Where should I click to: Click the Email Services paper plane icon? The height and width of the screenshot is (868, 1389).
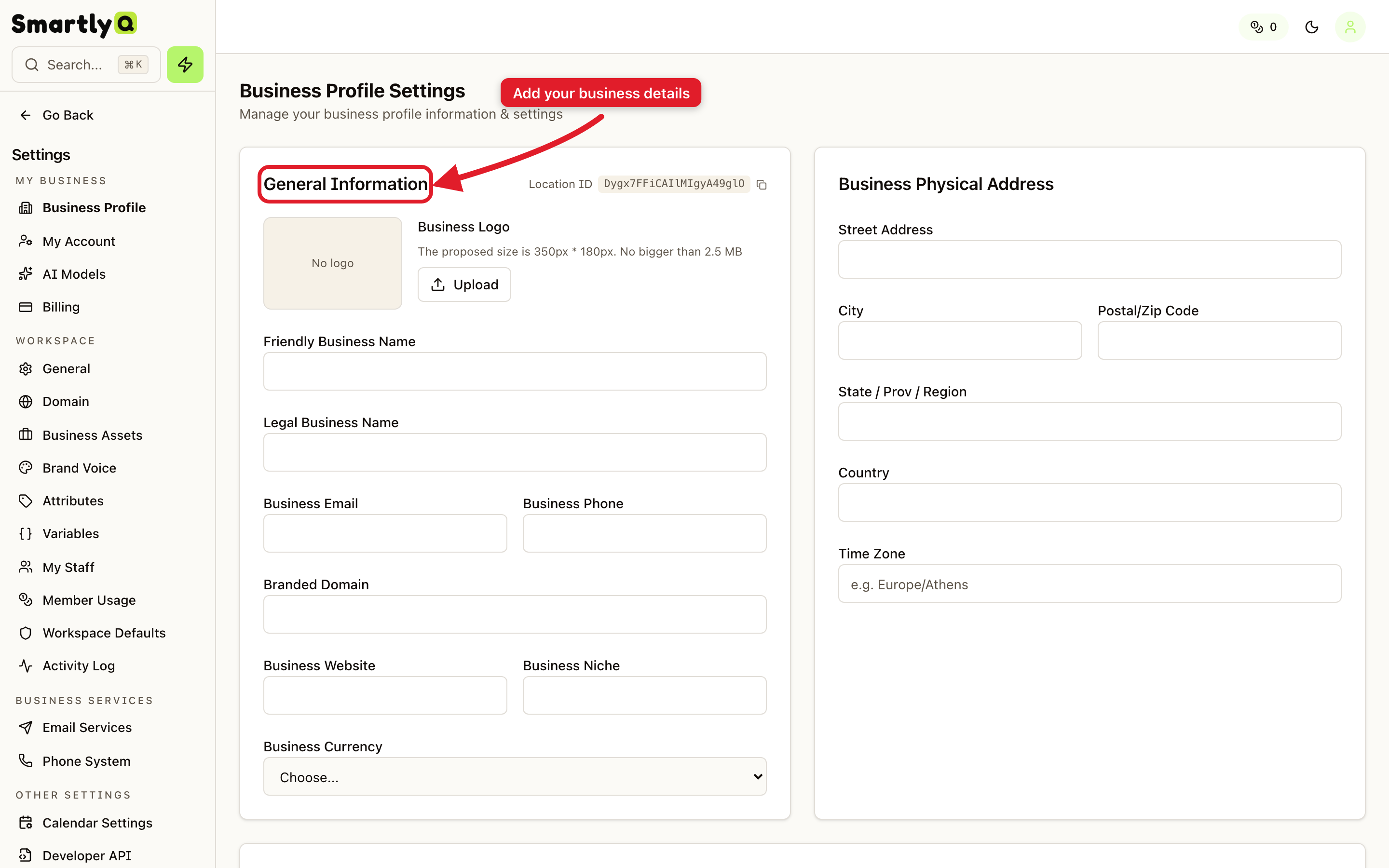(x=25, y=727)
